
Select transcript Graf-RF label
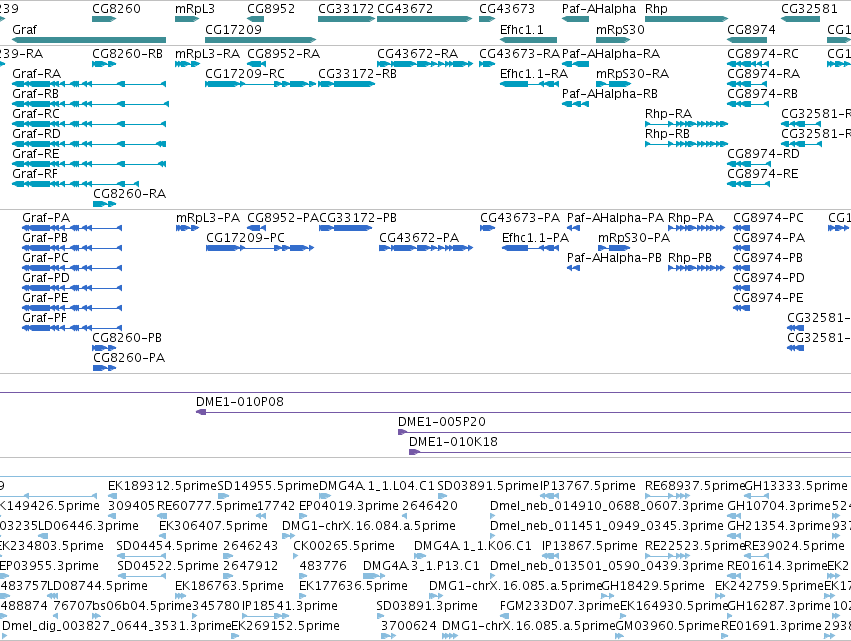pyautogui.click(x=35, y=174)
